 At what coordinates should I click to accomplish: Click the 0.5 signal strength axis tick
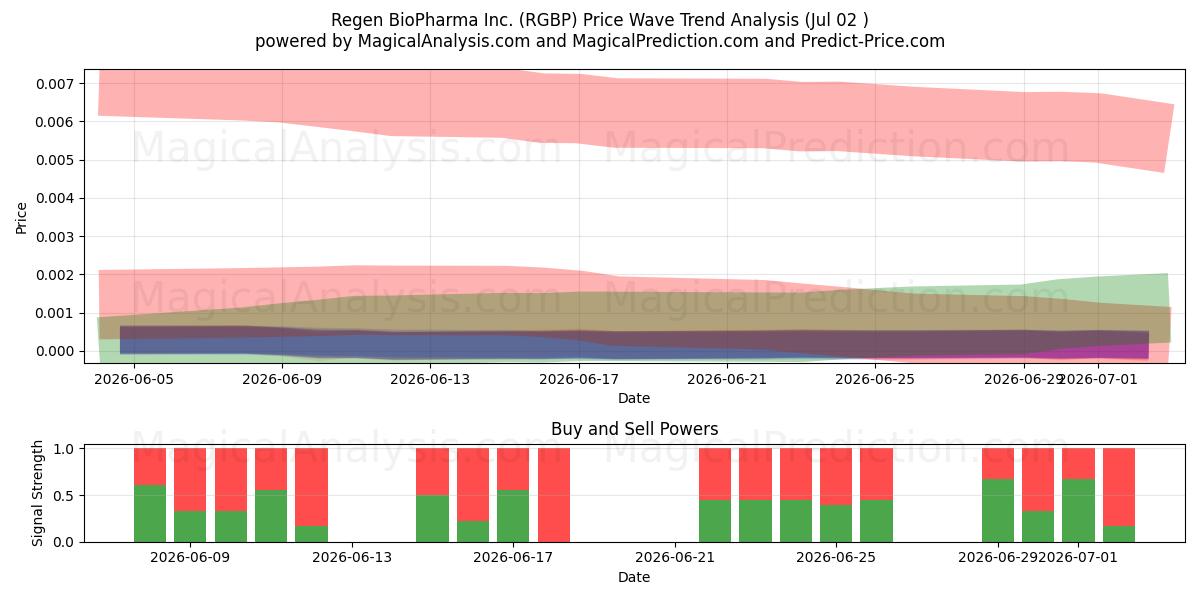[x=66, y=496]
